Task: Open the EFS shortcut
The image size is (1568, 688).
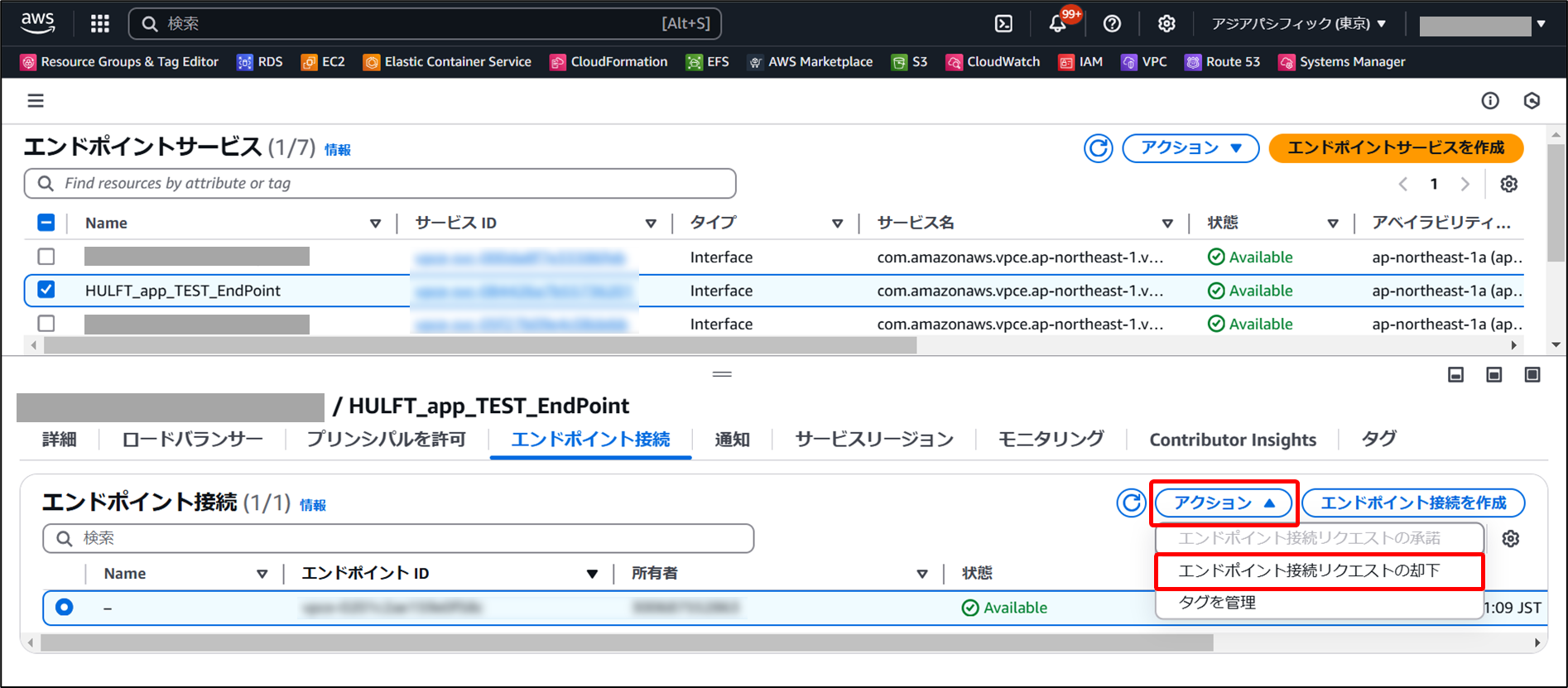Action: coord(708,62)
